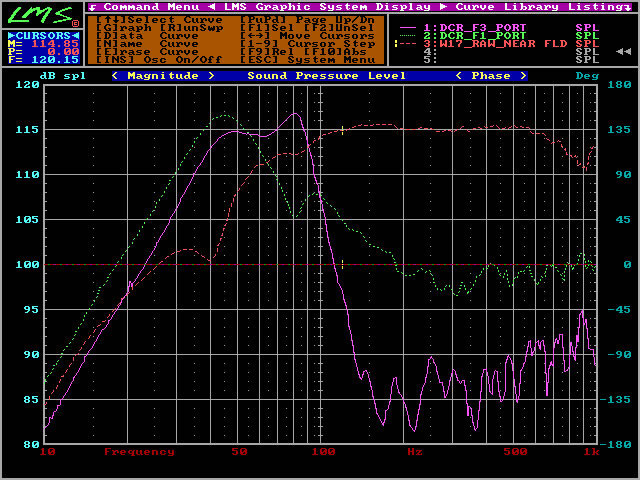This screenshot has height=480, width=640.
Task: Click the 100 dB scale label
Action: (x=28, y=264)
